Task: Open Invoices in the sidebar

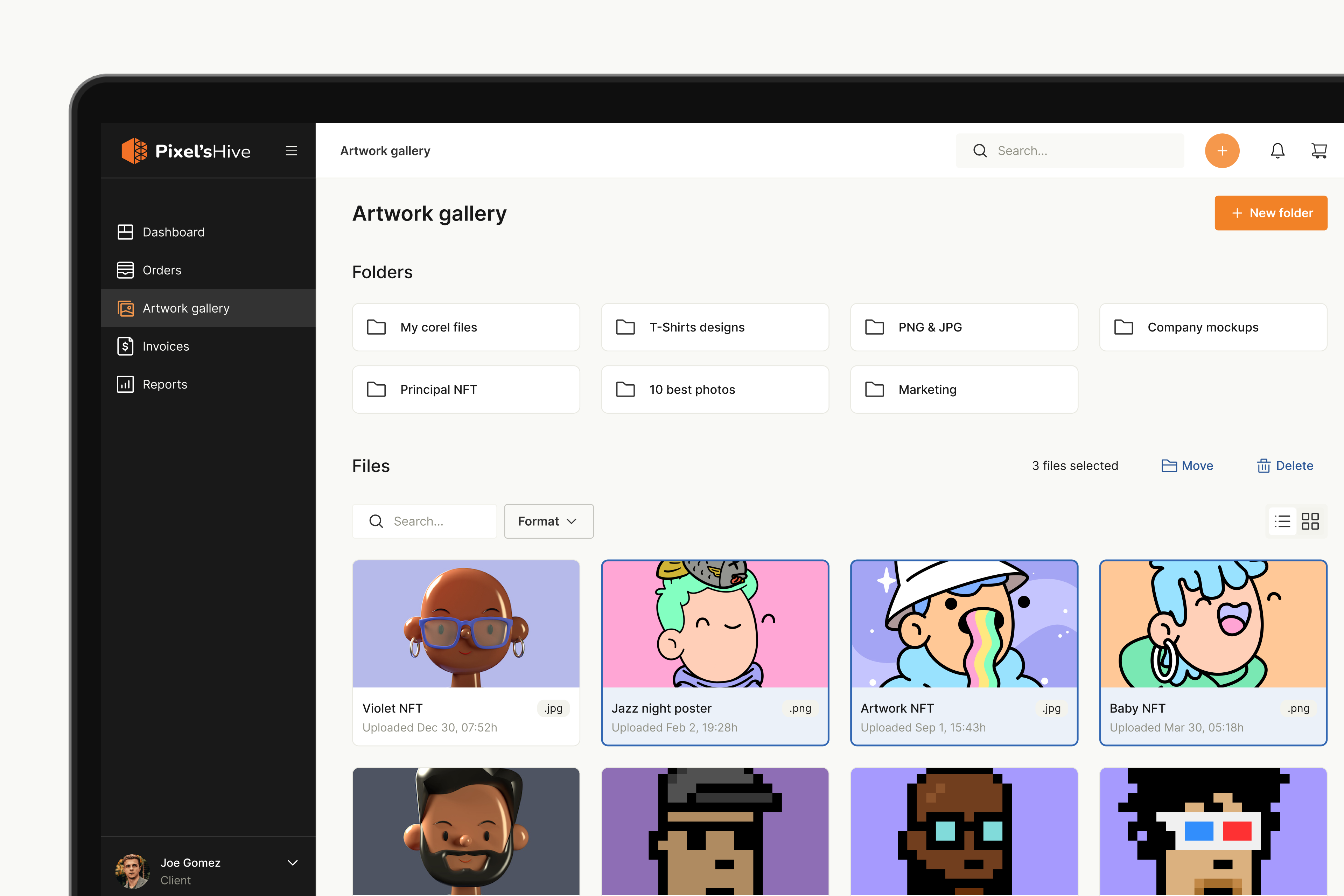Action: tap(208, 346)
